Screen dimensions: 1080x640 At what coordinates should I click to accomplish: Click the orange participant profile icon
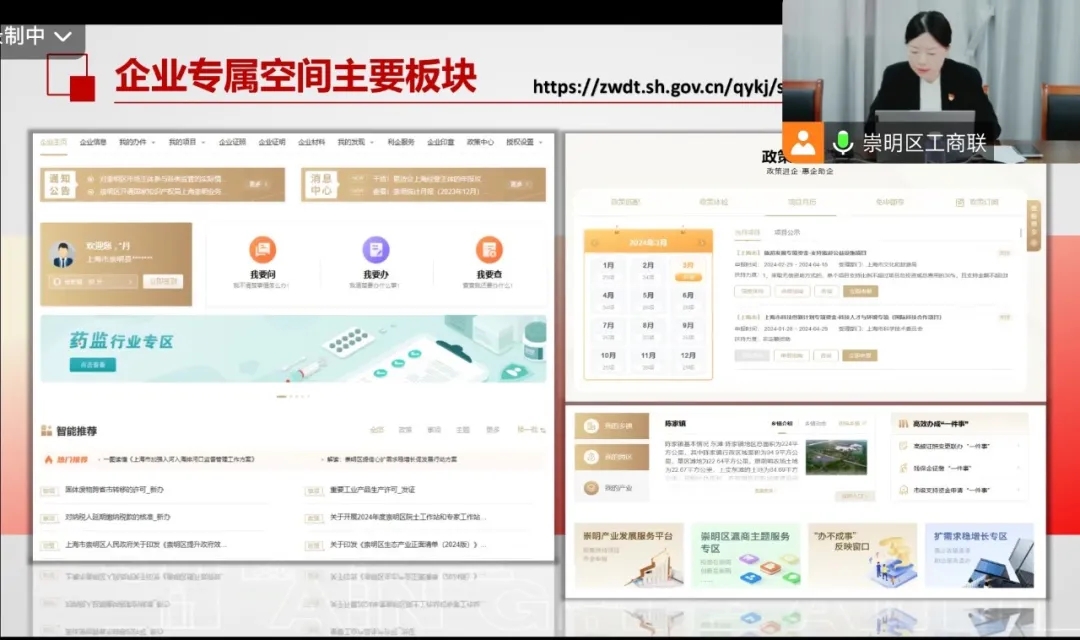[802, 142]
